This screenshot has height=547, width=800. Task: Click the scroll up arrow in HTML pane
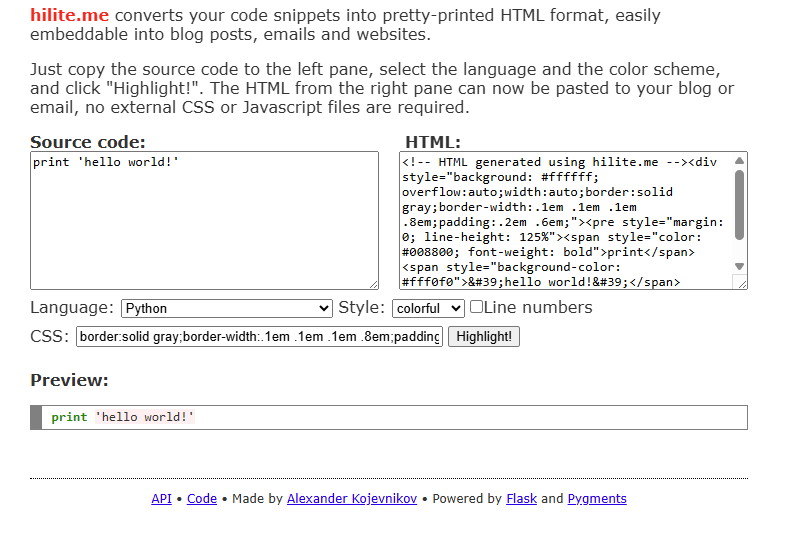[x=740, y=161]
